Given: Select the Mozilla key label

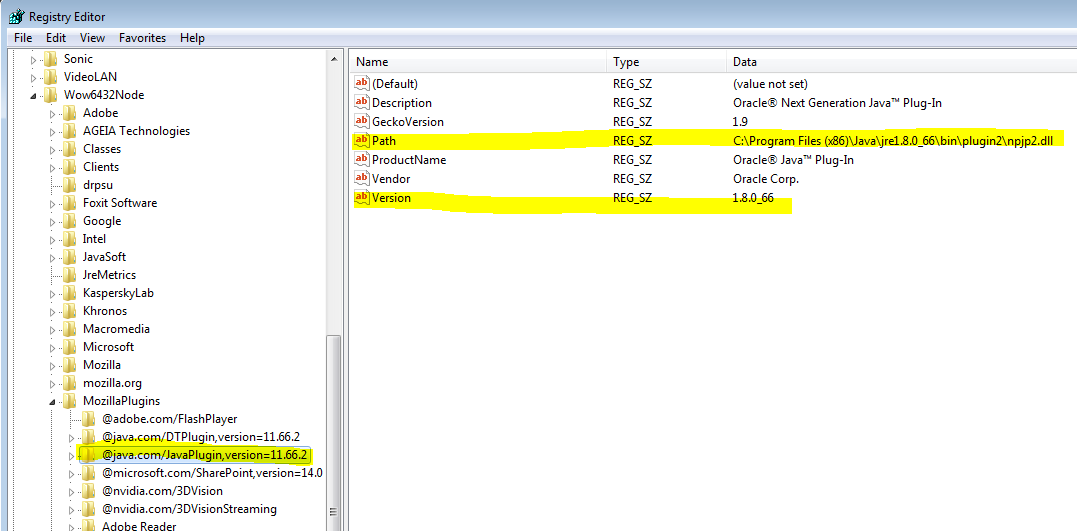Looking at the screenshot, I should 102,365.
